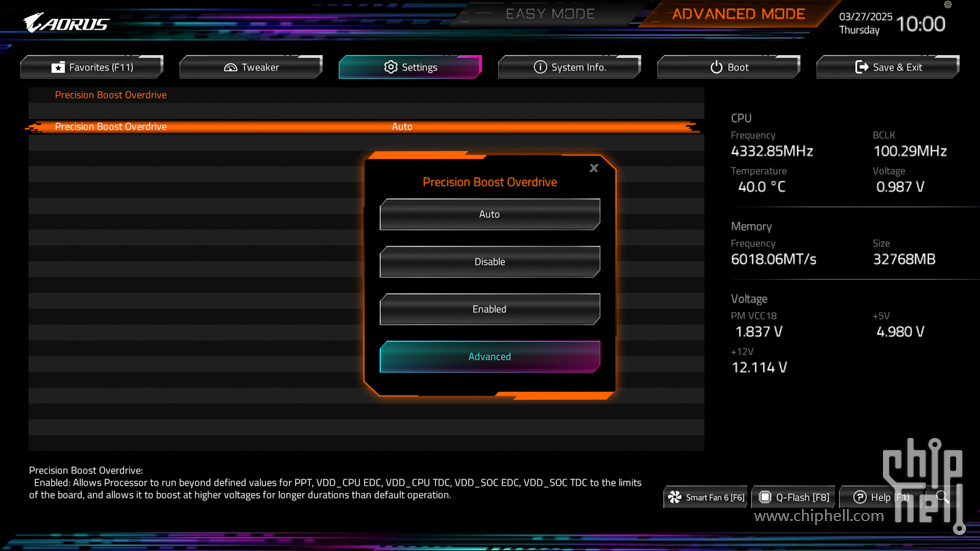The image size is (980, 551).
Task: Click the +5V value 4.980 V
Action: click(900, 332)
